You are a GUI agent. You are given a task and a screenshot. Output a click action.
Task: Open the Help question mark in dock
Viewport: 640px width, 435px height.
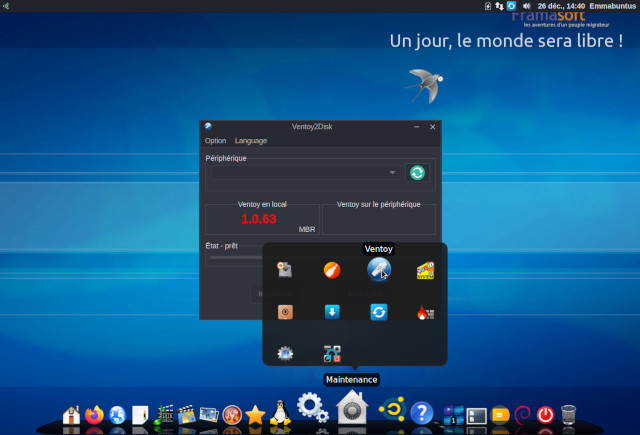pyautogui.click(x=422, y=413)
